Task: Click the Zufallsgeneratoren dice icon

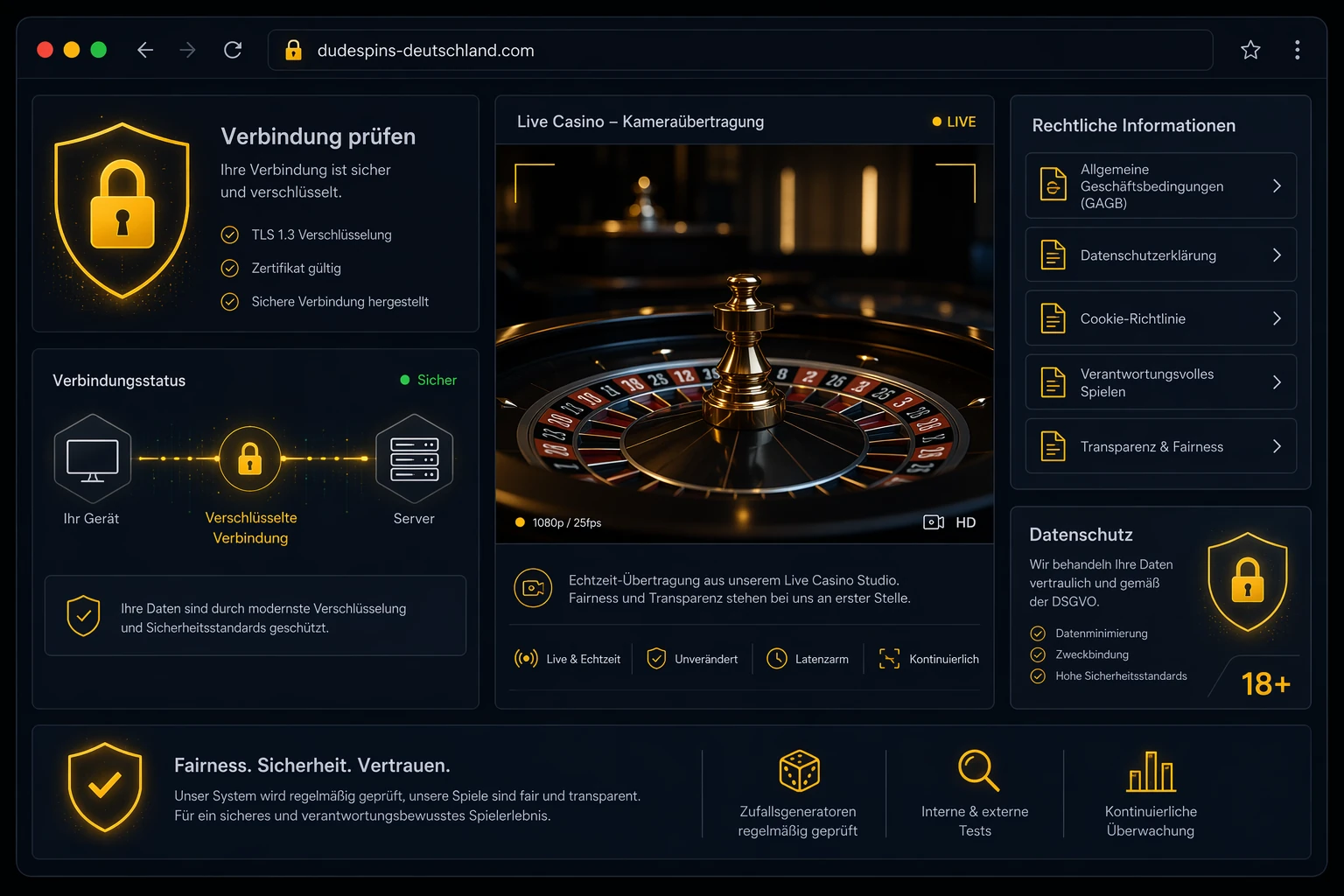Action: click(x=799, y=771)
